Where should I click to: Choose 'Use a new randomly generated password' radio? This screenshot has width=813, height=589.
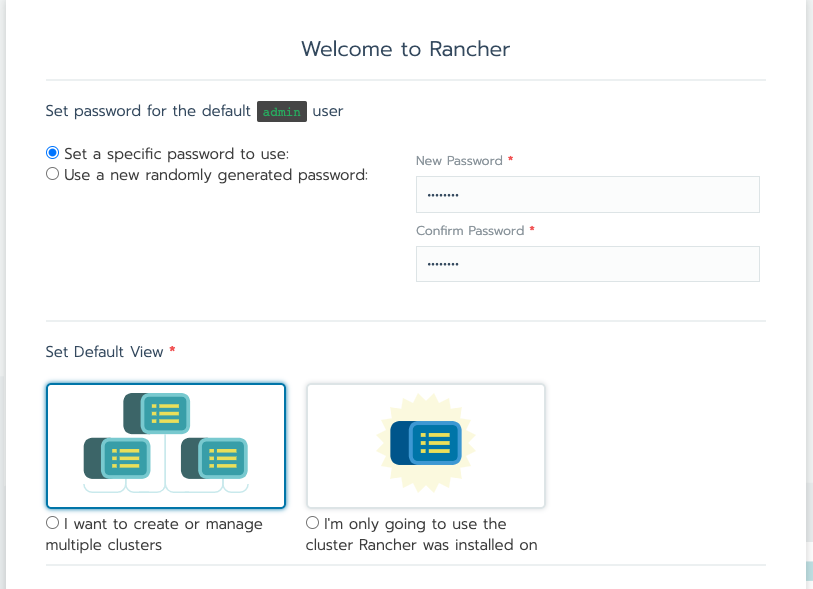52,174
